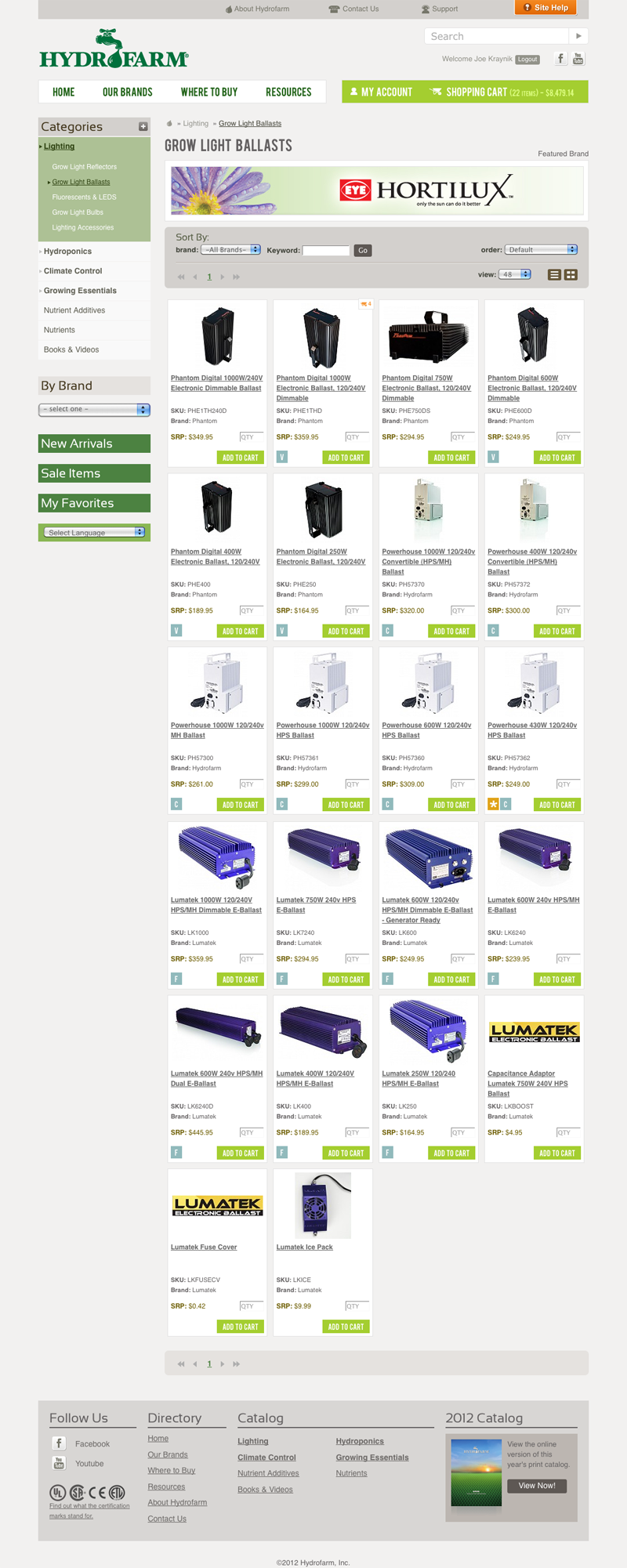Open the Hortilux featured brand banner
Viewport: 627px width, 1568px height.
click(377, 190)
